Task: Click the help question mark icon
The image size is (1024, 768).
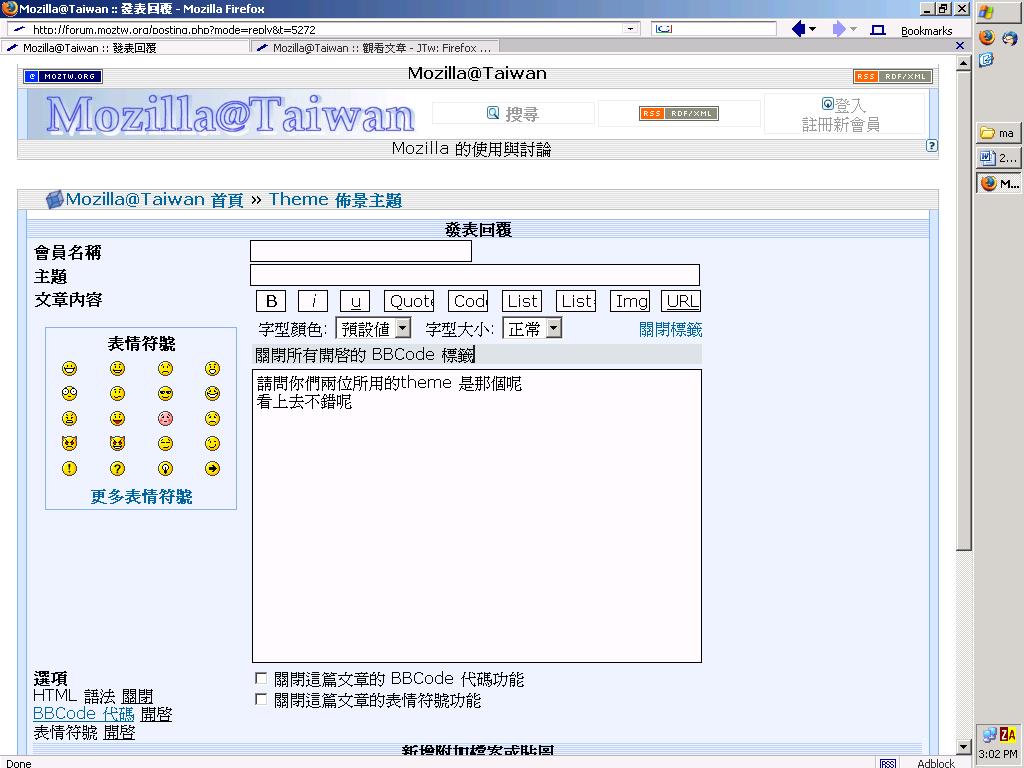Action: 932,146
